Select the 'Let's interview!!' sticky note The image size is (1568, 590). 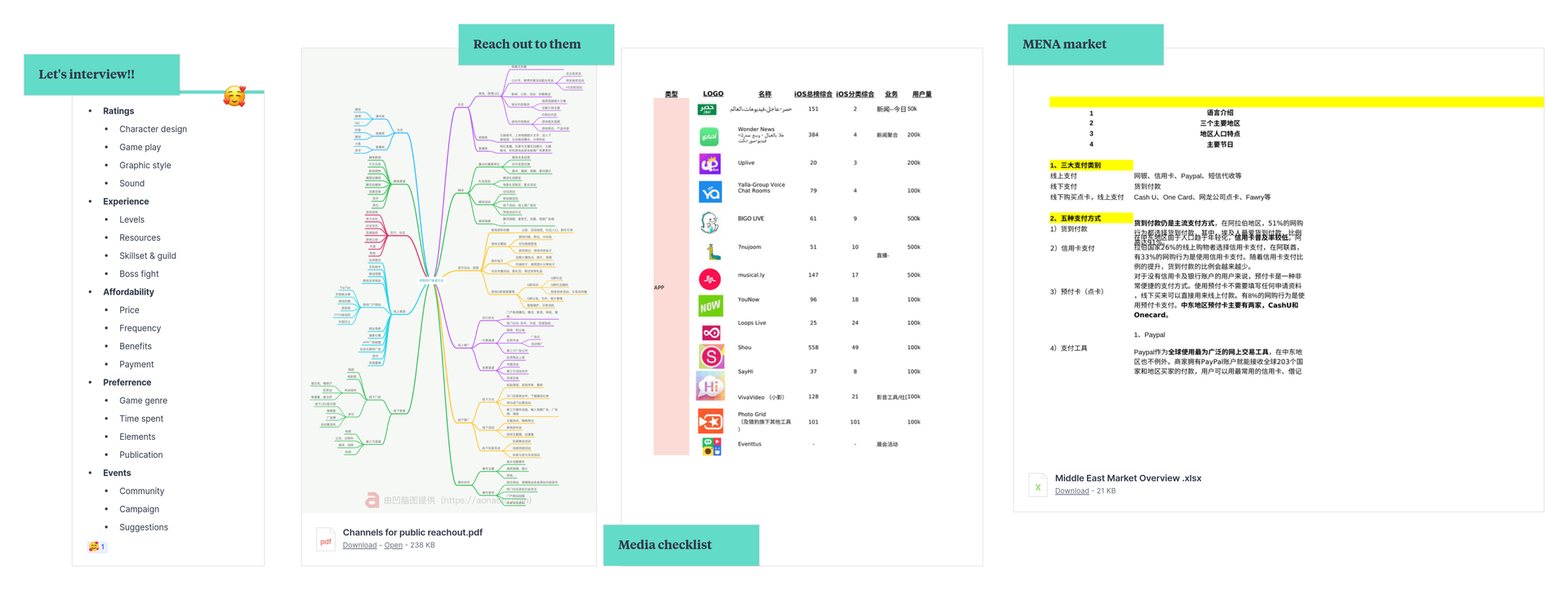101,74
